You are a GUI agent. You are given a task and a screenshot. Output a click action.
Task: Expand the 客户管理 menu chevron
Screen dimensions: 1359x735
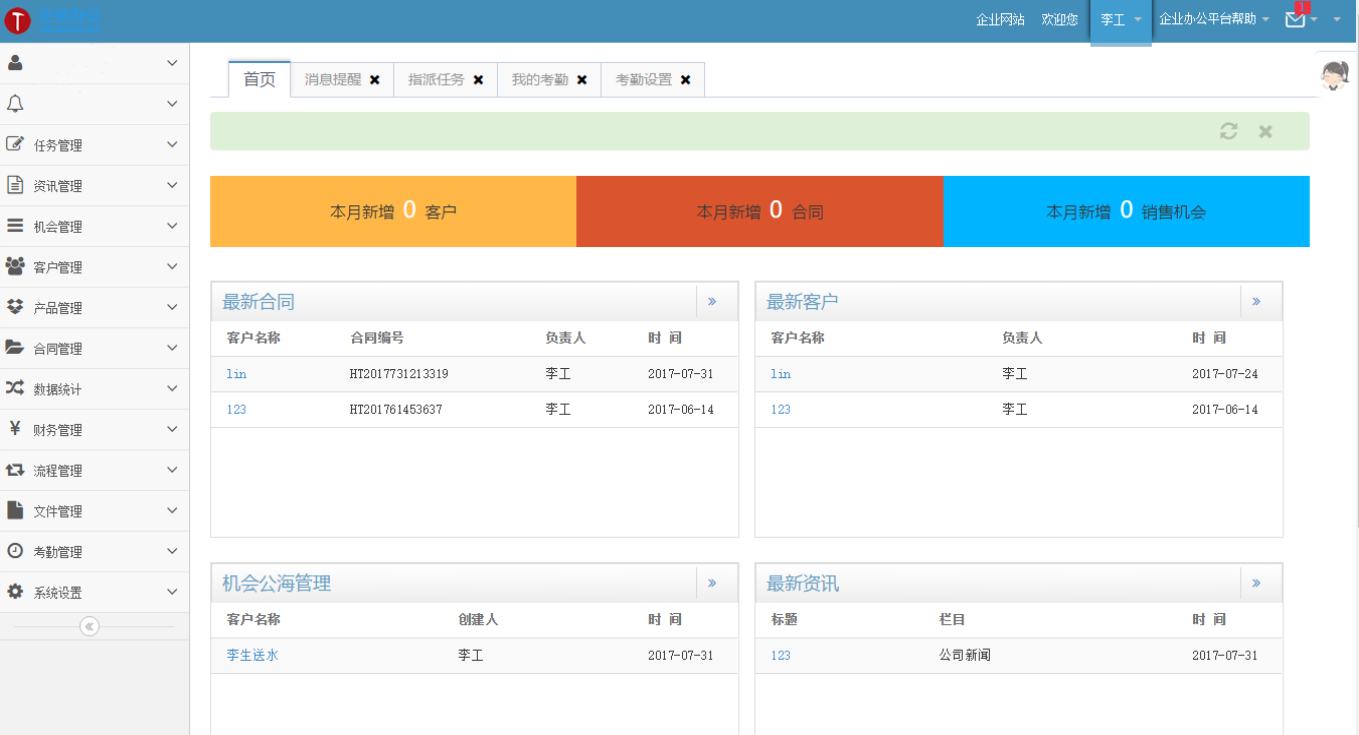coord(172,267)
